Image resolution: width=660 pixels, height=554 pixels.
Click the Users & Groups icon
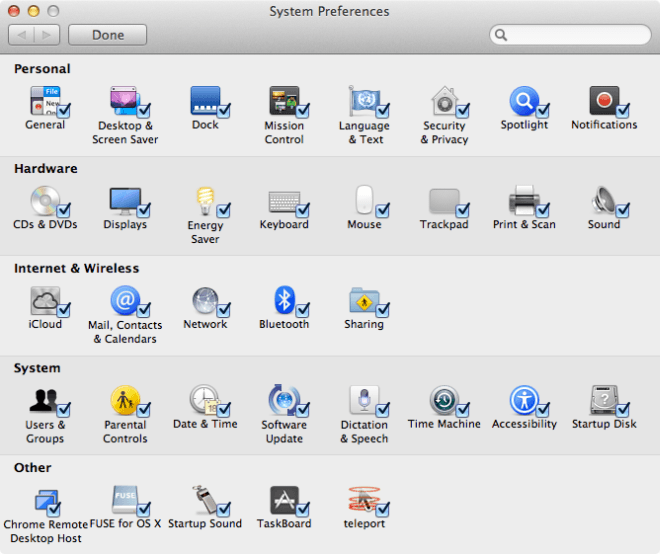coord(44,400)
